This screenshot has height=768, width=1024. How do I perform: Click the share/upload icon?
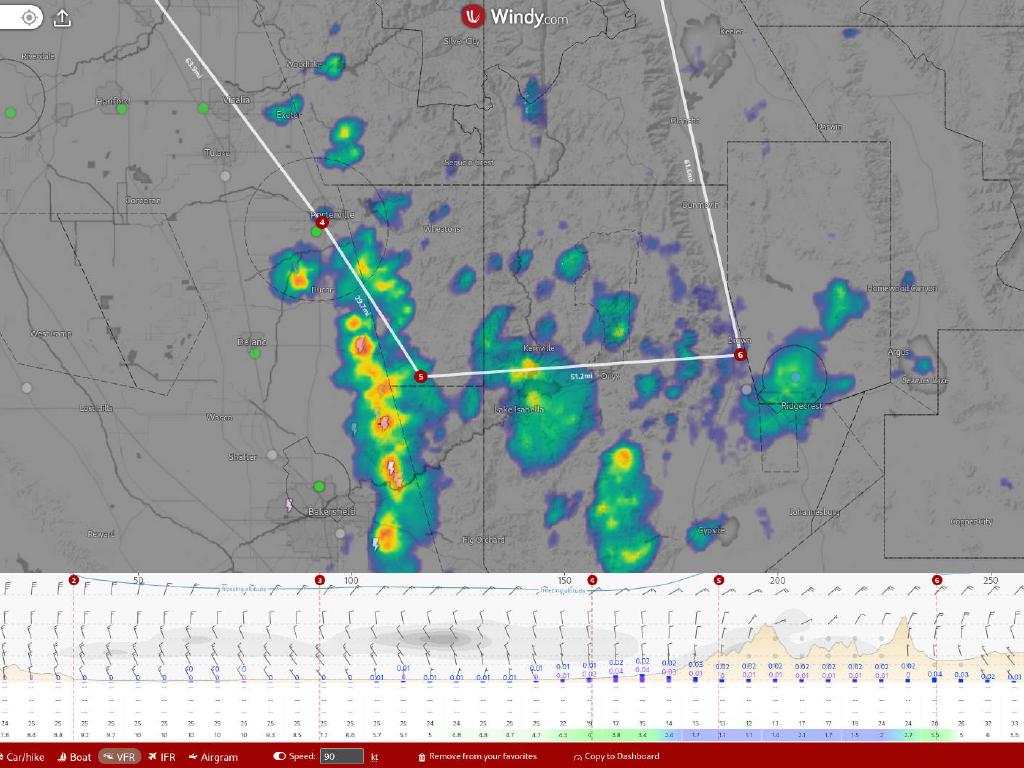coord(62,18)
